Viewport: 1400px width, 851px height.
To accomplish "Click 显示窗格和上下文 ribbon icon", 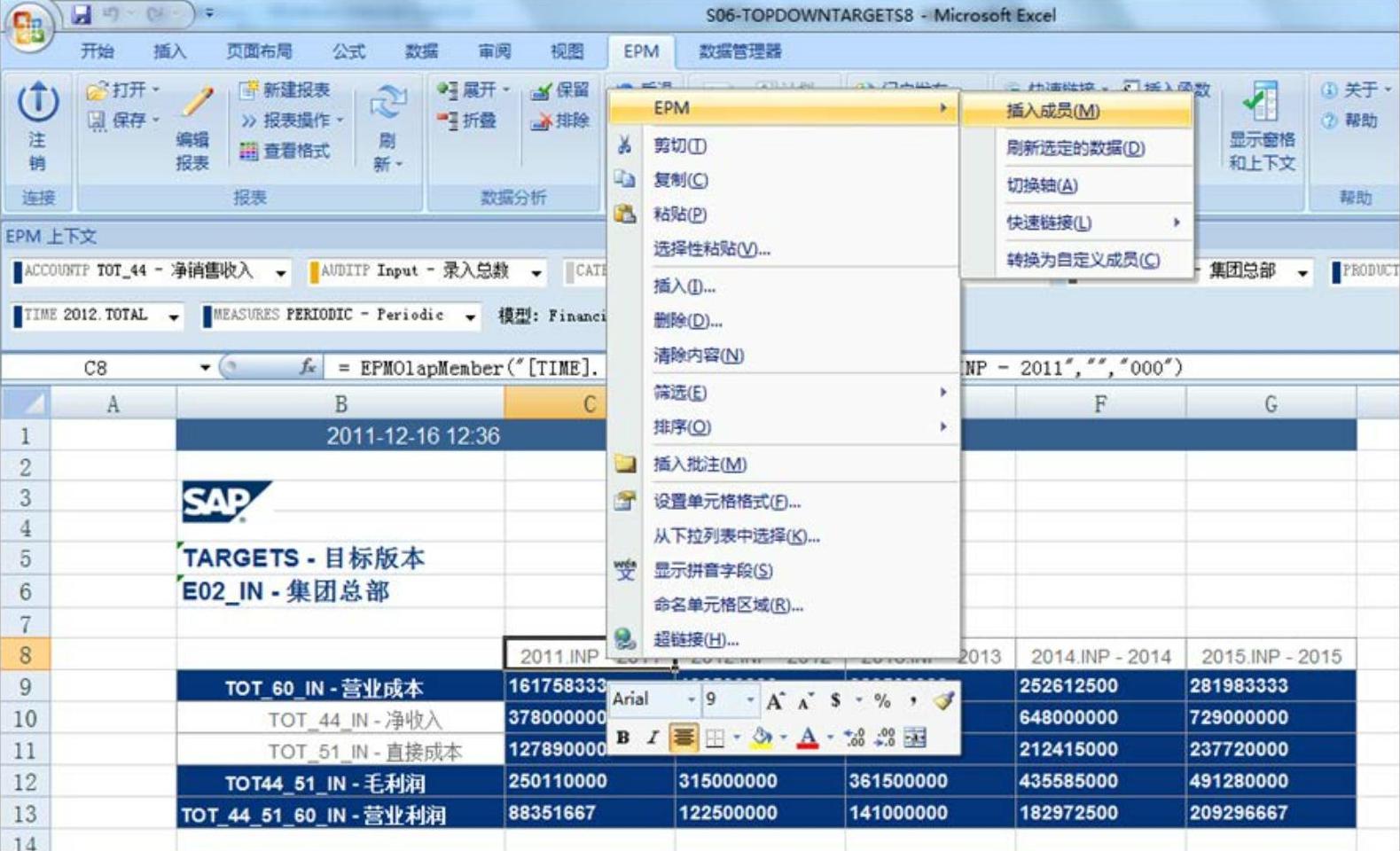I will (1261, 101).
